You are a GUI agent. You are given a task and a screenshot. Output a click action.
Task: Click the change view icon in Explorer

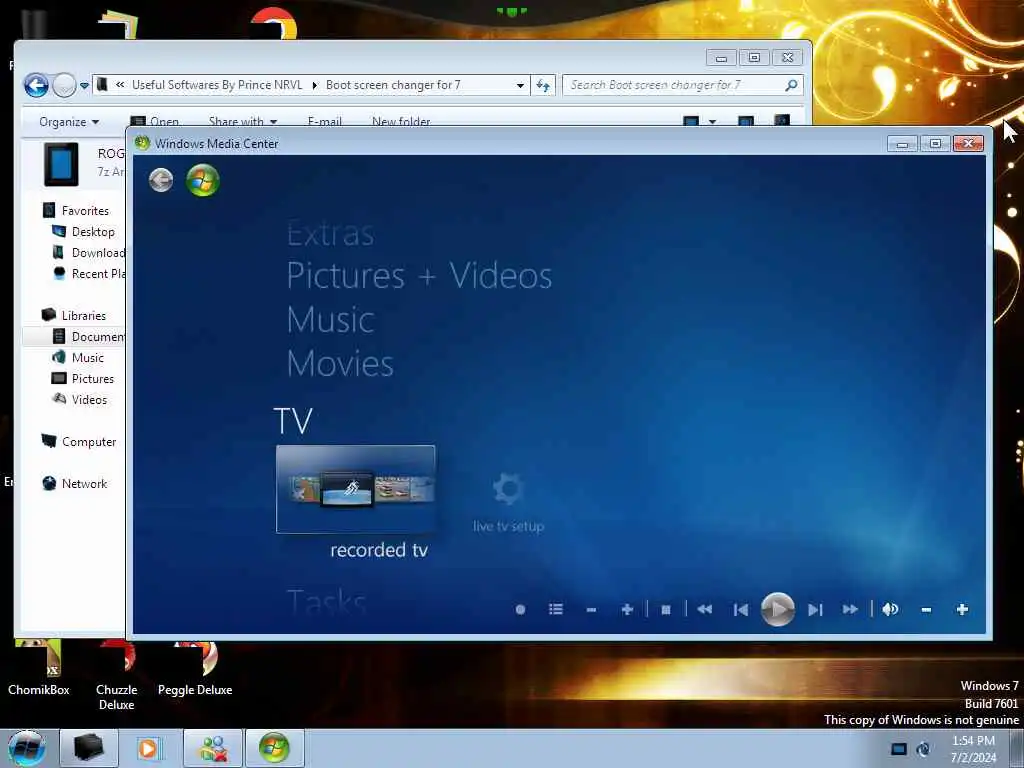(x=691, y=121)
